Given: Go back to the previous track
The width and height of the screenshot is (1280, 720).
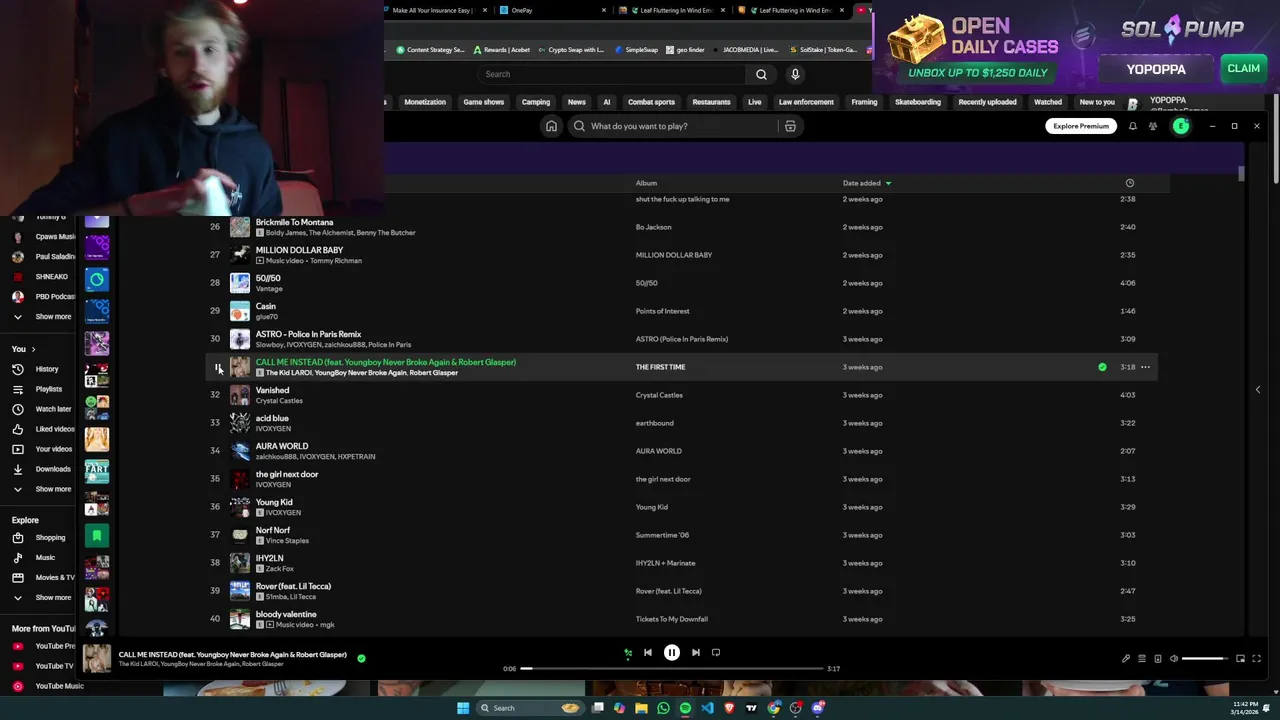Looking at the screenshot, I should point(647,652).
